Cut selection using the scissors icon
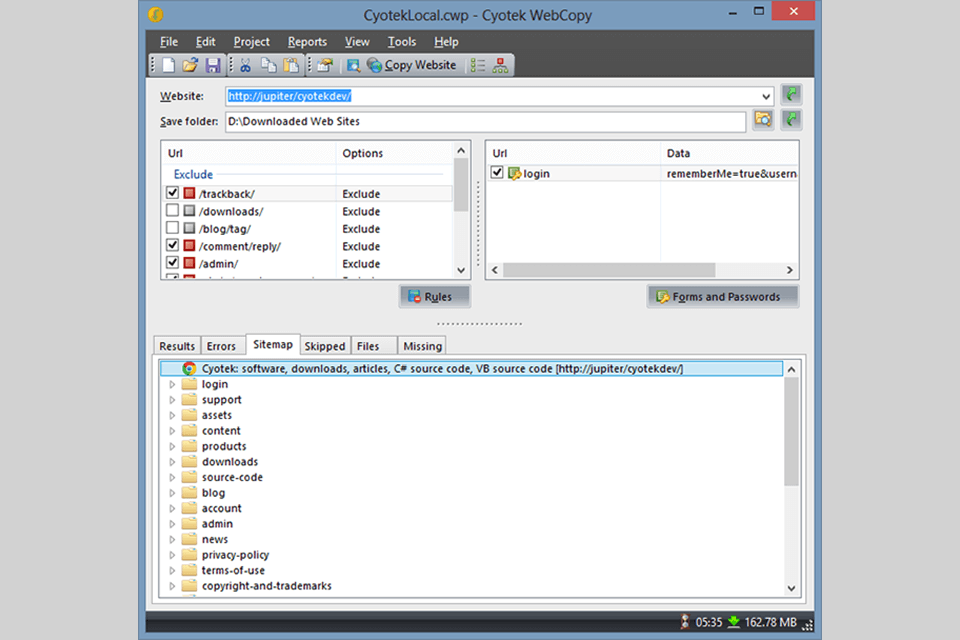960x640 pixels. coord(246,65)
